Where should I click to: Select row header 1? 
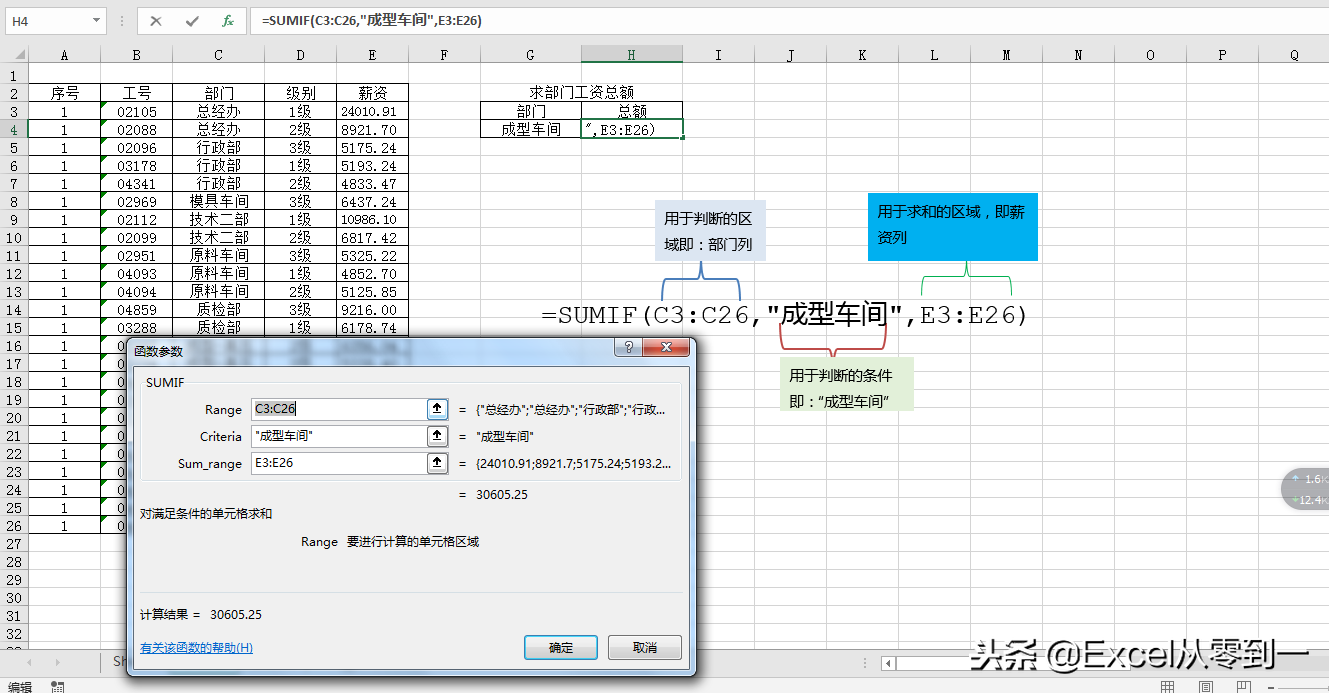pyautogui.click(x=14, y=75)
